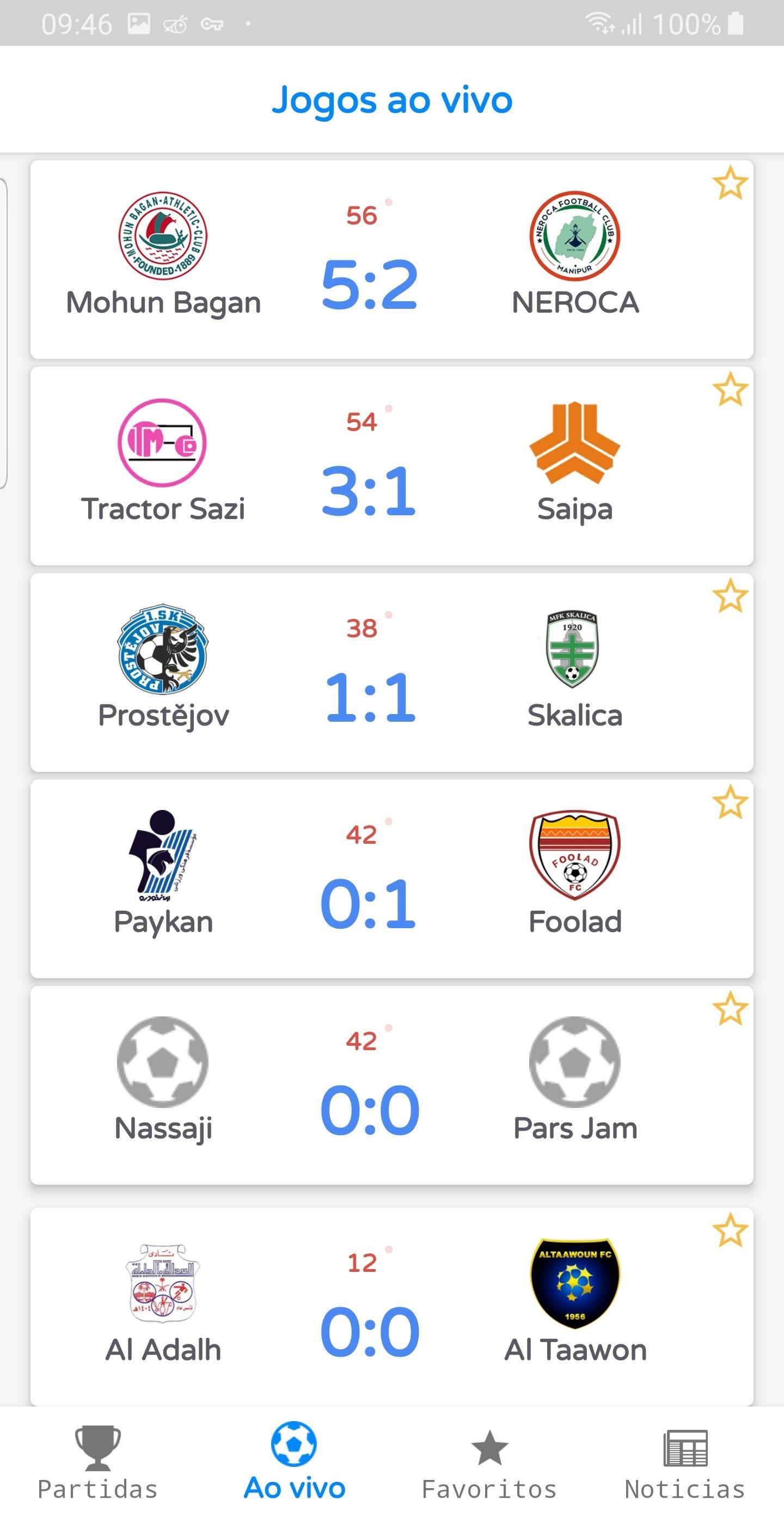
Task: Tap the Altaawoun FC badge
Action: coord(574,1283)
